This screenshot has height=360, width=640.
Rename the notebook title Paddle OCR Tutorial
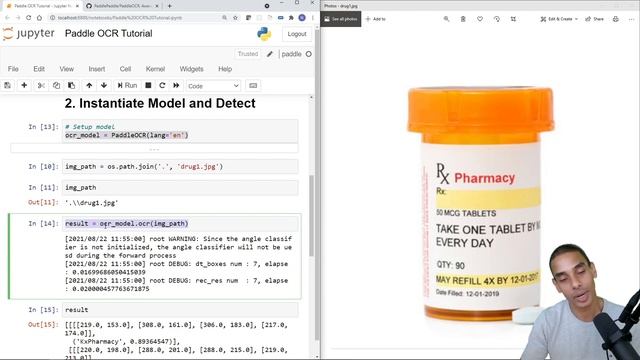(x=109, y=33)
